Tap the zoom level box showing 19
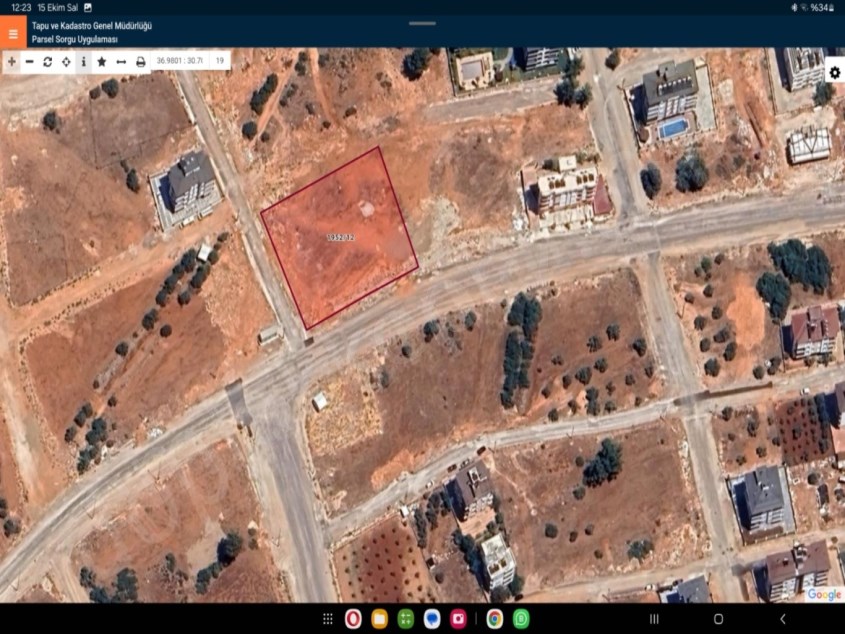845x634 pixels. [x=219, y=61]
